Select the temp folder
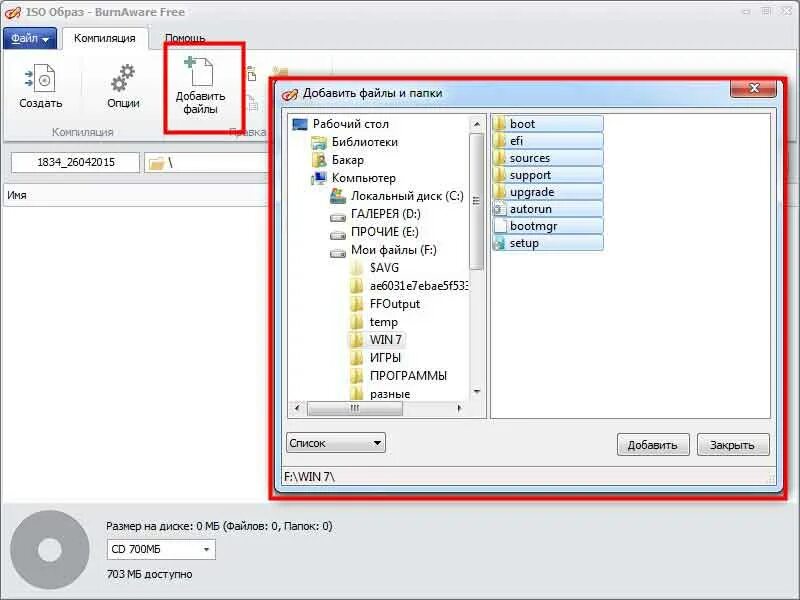Screen dimensions: 800x600 pos(374,322)
